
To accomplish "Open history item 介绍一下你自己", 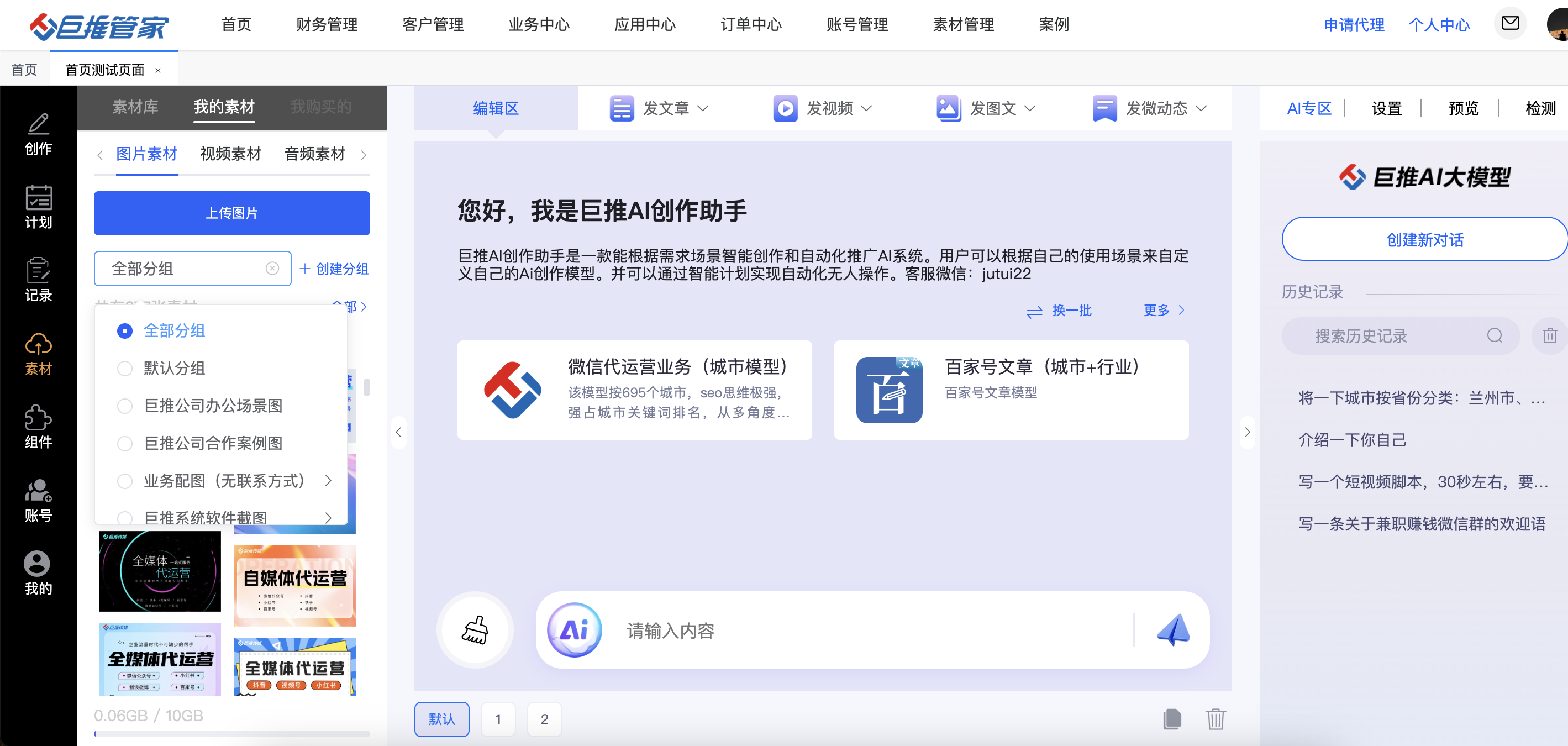I will [x=1352, y=440].
